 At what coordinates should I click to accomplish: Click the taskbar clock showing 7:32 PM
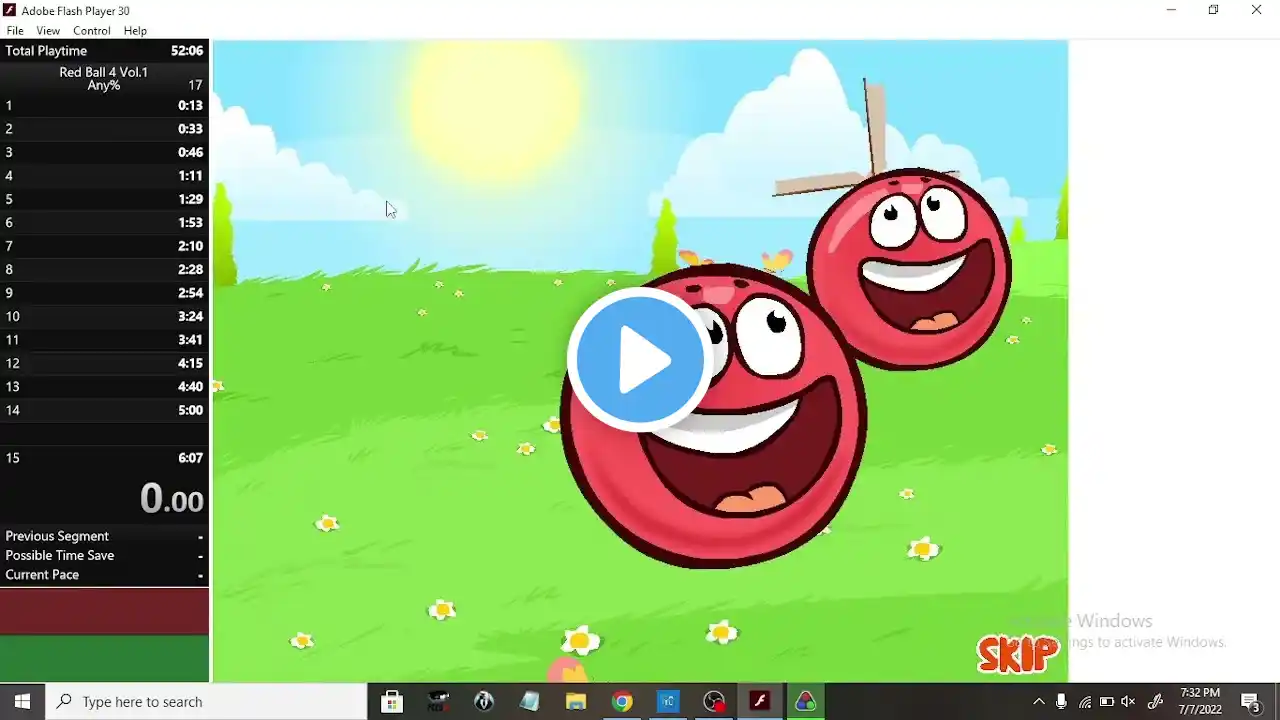point(1200,701)
